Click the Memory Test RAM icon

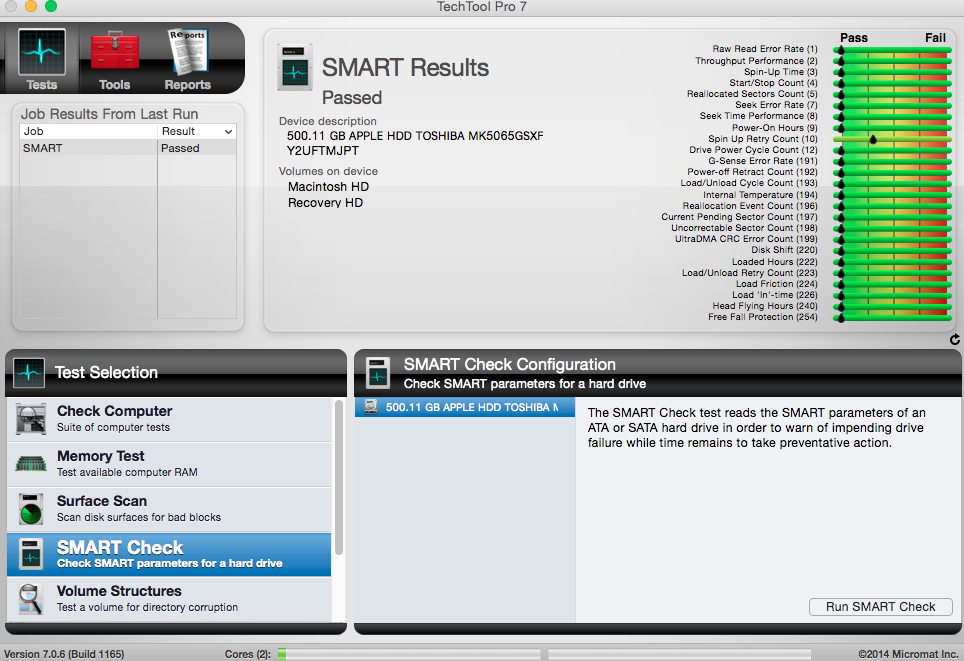pos(31,464)
